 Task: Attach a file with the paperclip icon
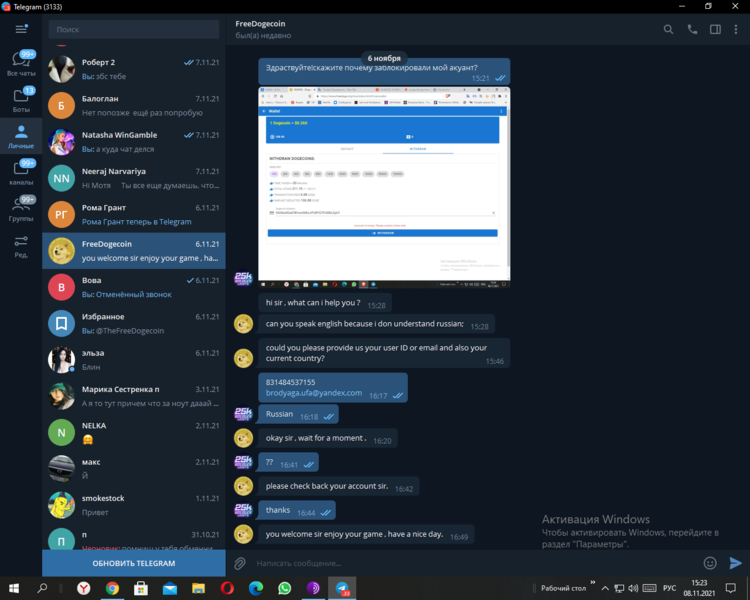240,563
